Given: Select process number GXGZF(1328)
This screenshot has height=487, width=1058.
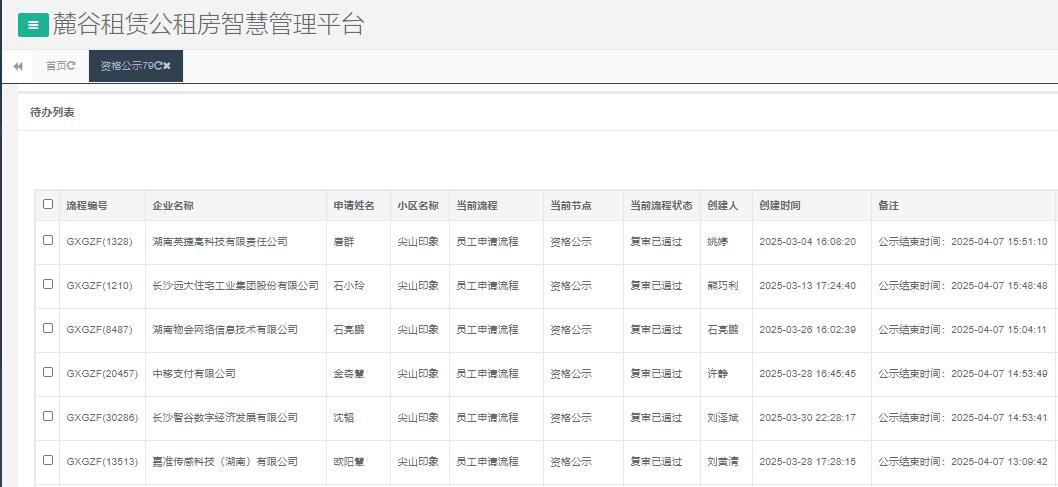Looking at the screenshot, I should click(99, 241).
